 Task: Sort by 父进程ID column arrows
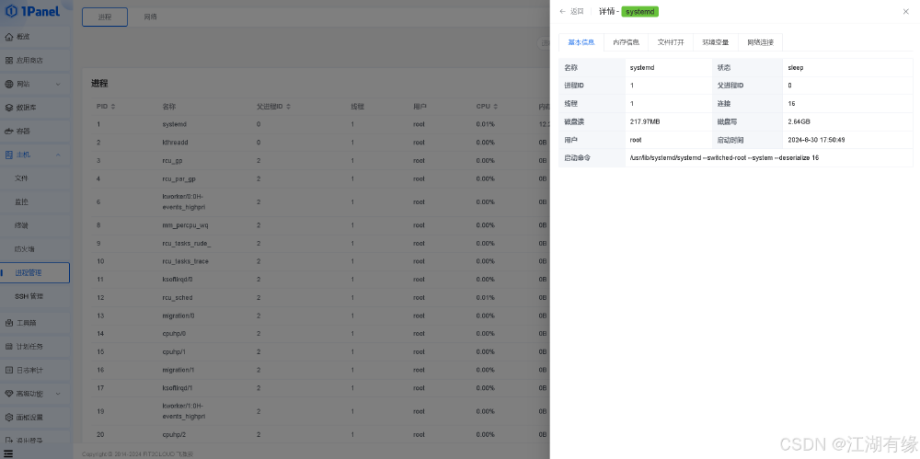click(289, 107)
